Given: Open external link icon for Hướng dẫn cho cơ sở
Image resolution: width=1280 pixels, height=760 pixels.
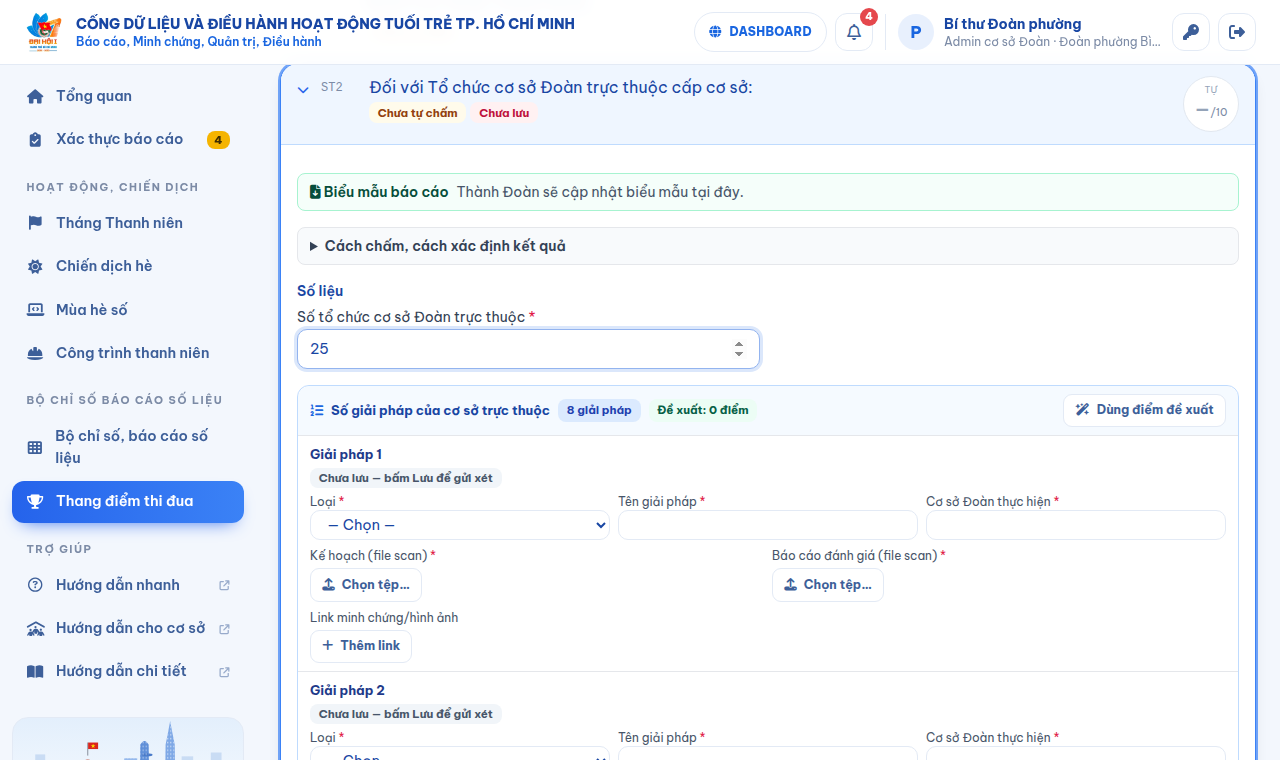Looking at the screenshot, I should point(225,629).
